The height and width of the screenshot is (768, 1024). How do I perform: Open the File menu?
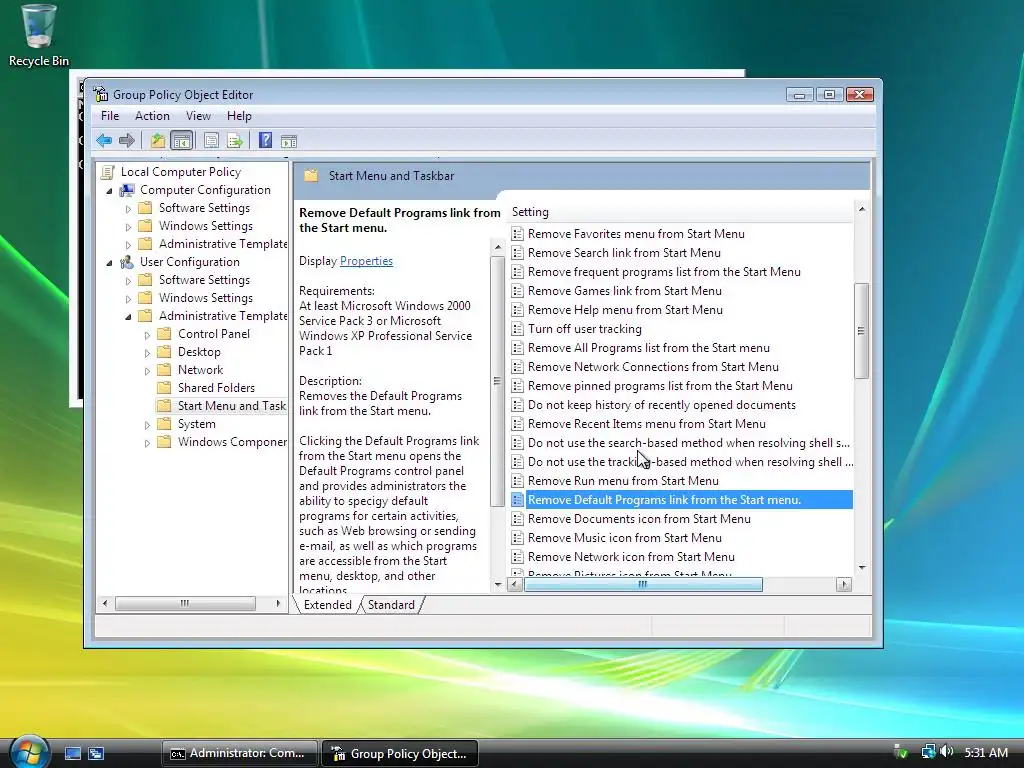pos(110,116)
